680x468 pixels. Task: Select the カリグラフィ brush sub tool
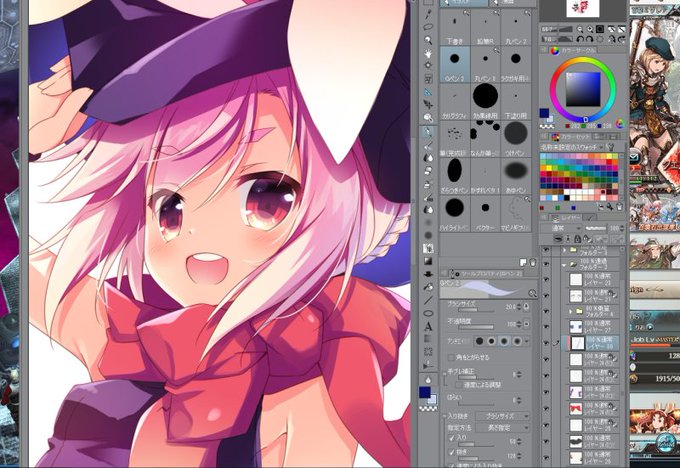tap(454, 101)
